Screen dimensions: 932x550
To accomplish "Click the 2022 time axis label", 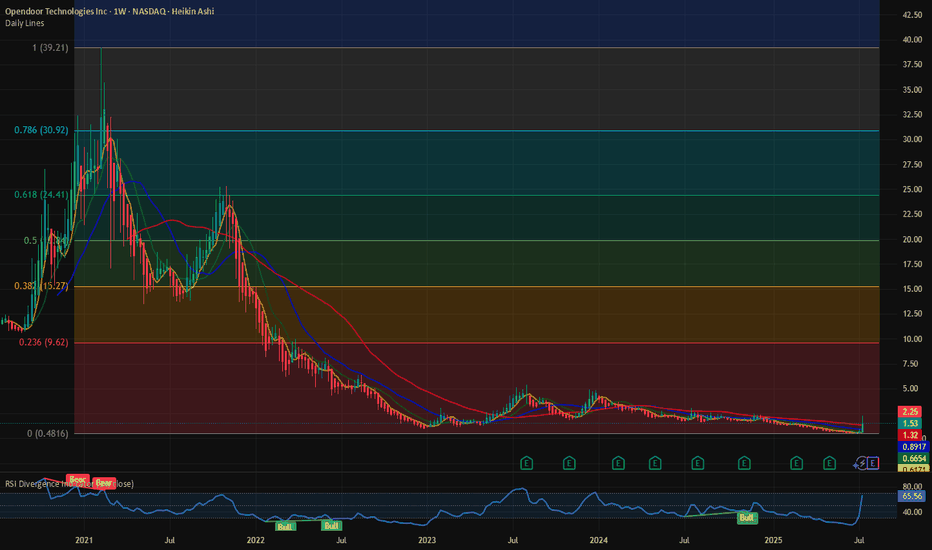I will pyautogui.click(x=256, y=540).
